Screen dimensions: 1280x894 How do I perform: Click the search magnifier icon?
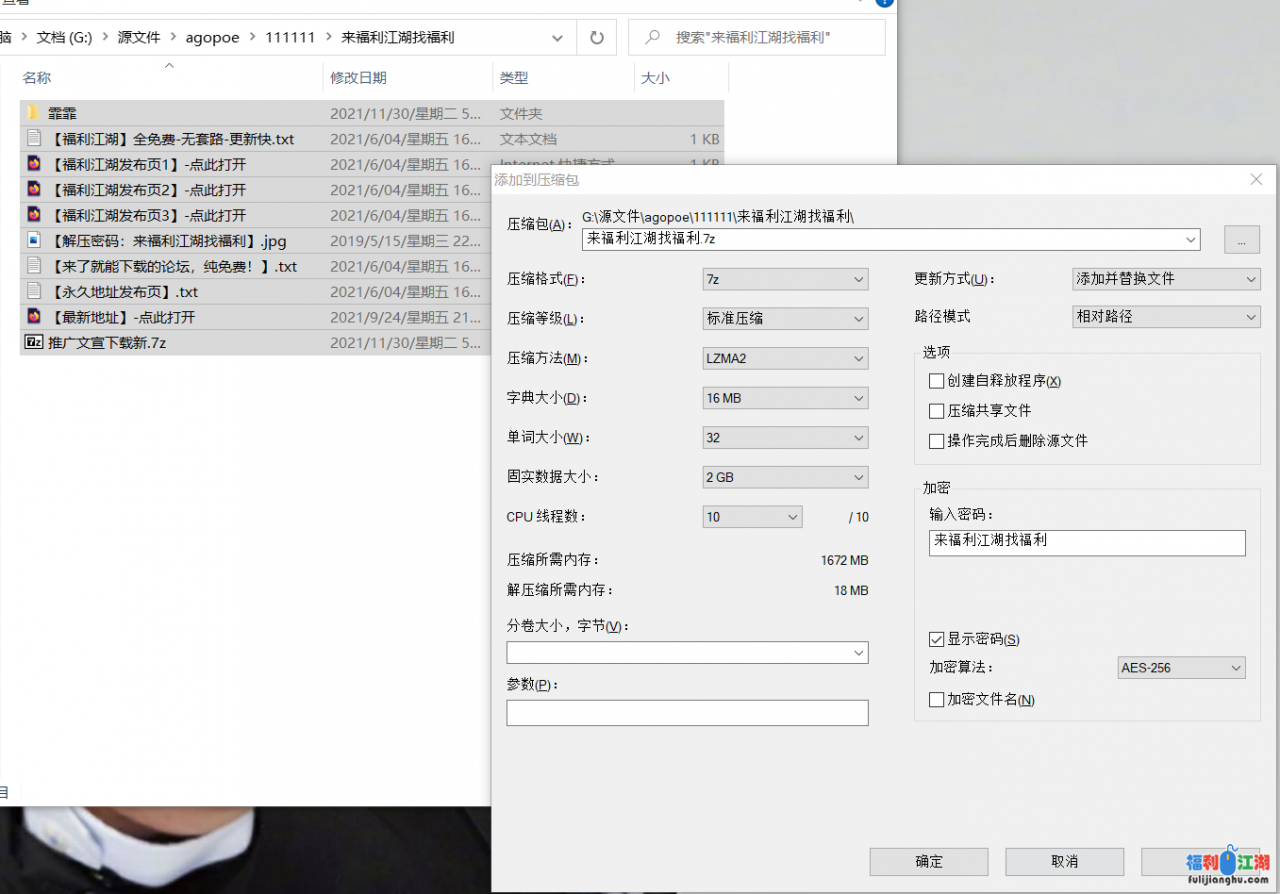pos(653,38)
